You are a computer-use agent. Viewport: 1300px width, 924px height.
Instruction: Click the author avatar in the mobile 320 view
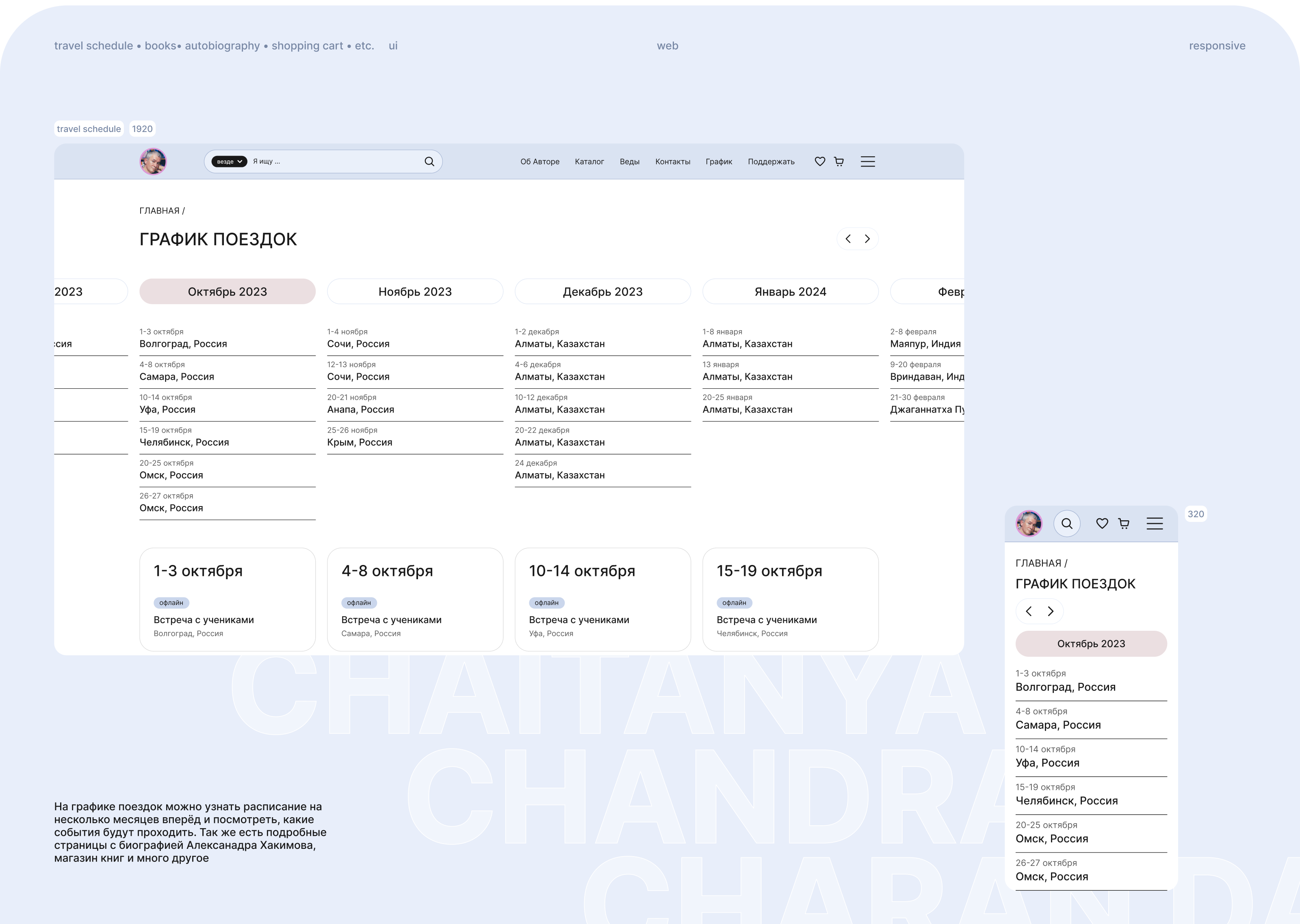(1029, 524)
